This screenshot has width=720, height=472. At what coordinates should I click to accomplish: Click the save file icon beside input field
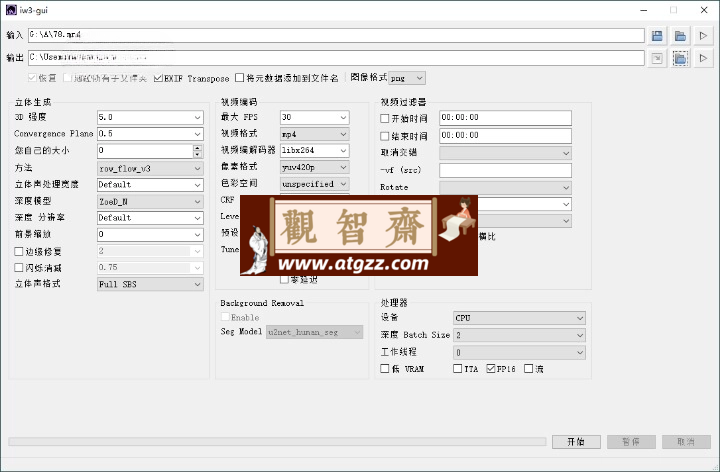(657, 36)
